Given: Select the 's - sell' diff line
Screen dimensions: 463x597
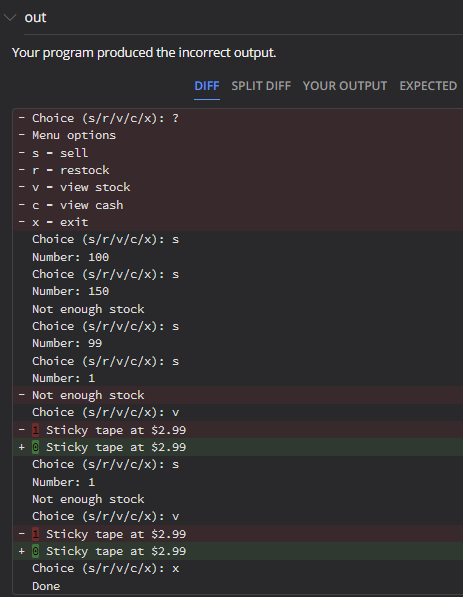Looking at the screenshot, I should 238,153.
